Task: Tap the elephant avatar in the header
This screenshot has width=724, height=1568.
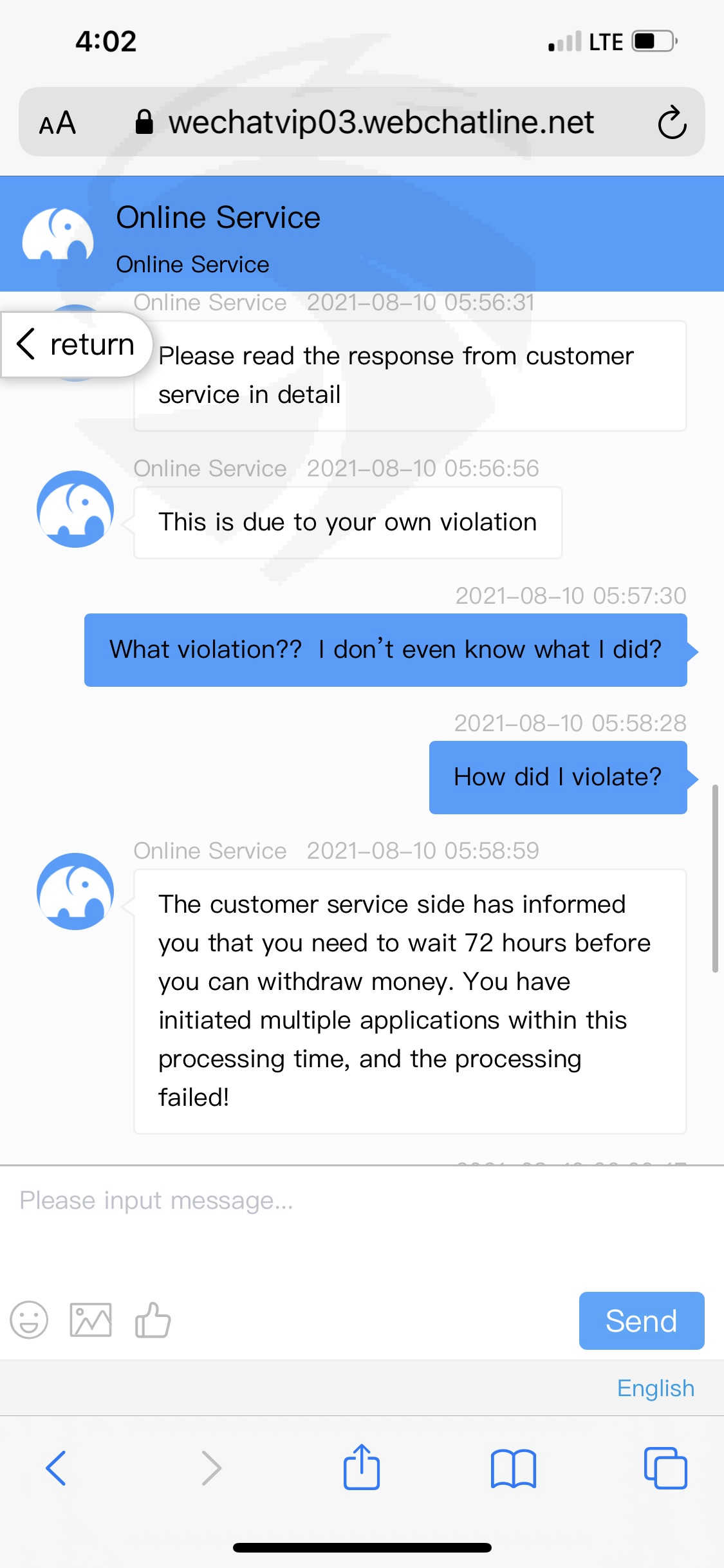Action: [x=58, y=234]
